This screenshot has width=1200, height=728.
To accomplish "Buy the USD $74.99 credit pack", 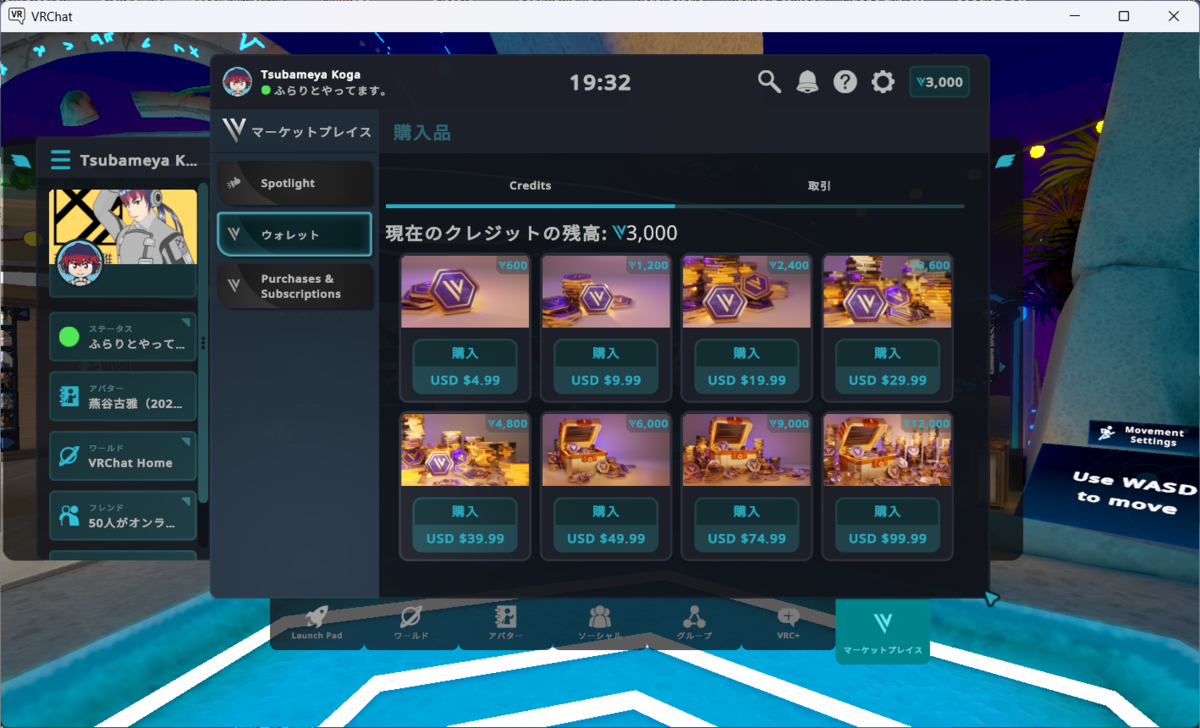I will click(x=747, y=525).
